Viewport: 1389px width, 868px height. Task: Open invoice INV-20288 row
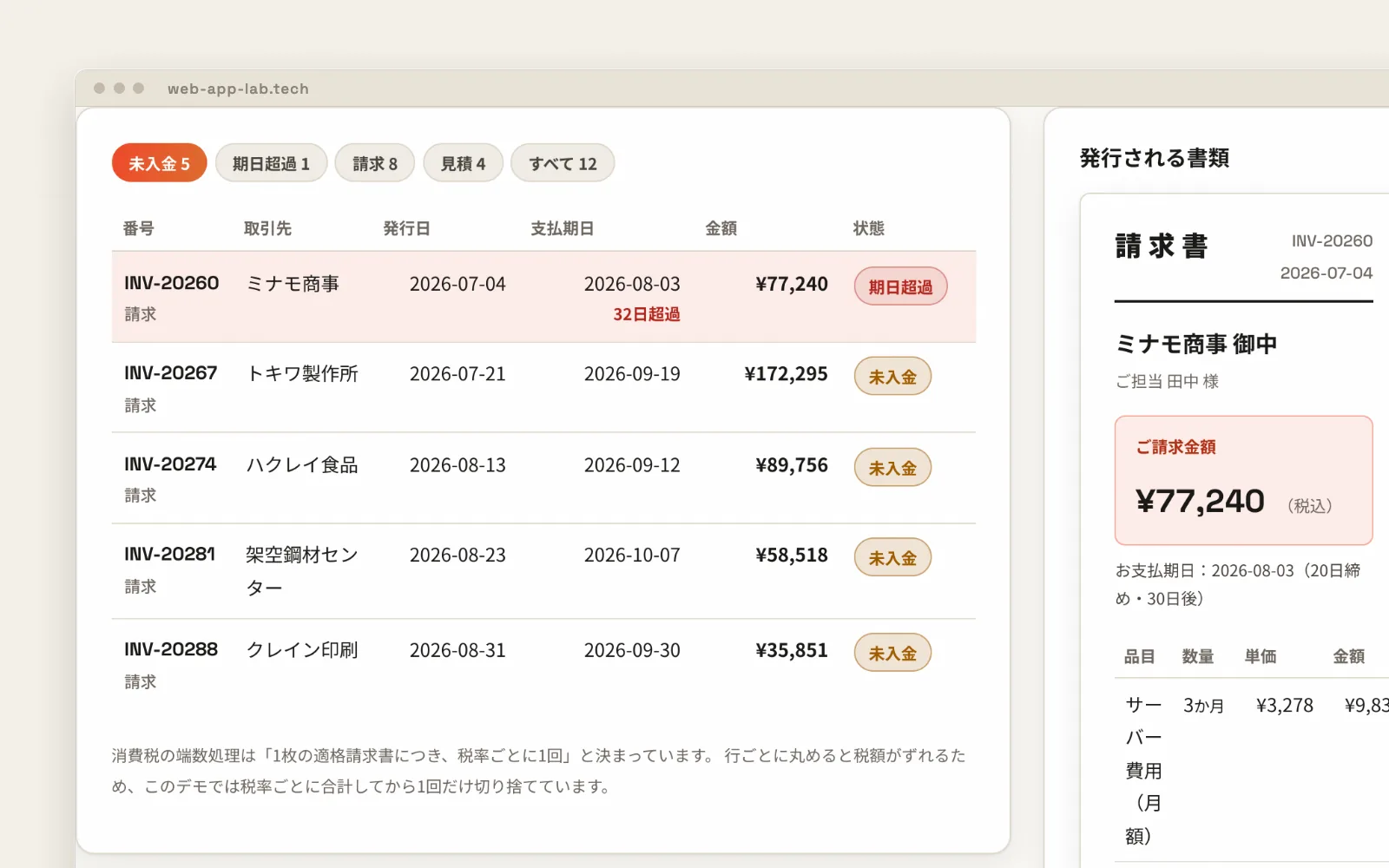click(543, 665)
